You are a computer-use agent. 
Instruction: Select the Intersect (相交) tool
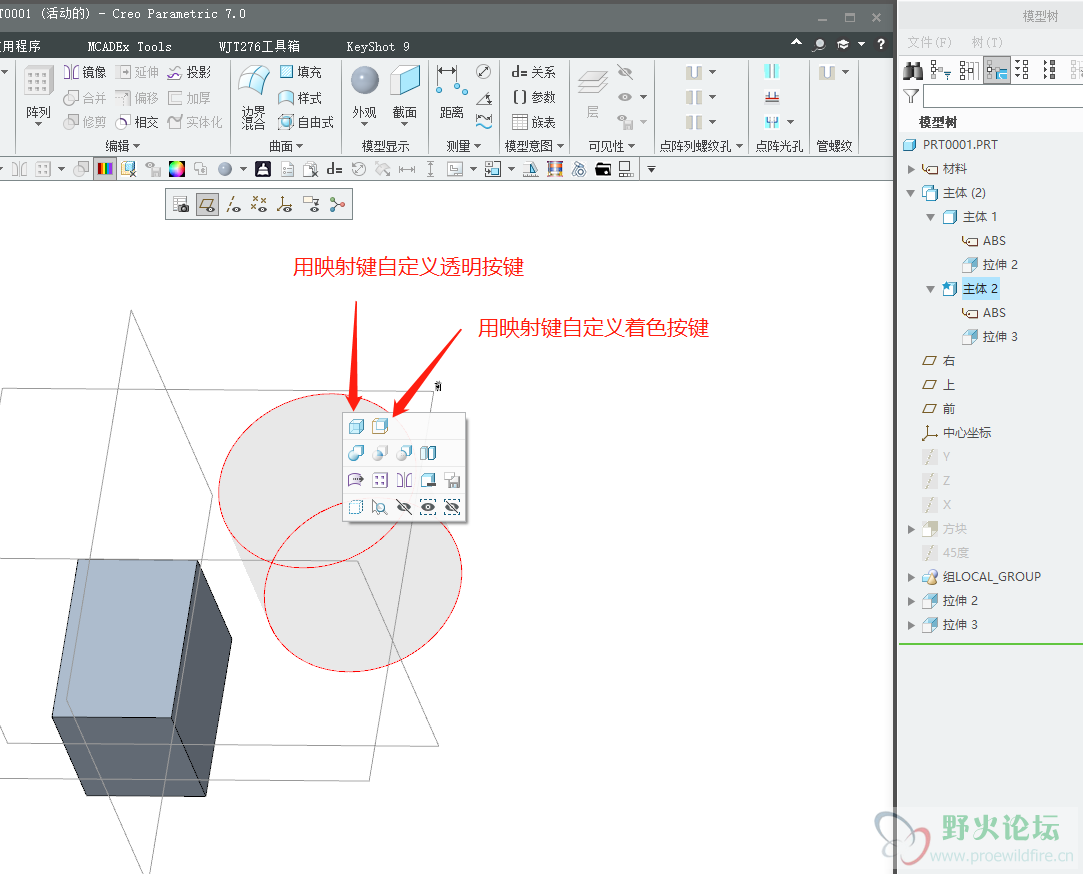(137, 122)
